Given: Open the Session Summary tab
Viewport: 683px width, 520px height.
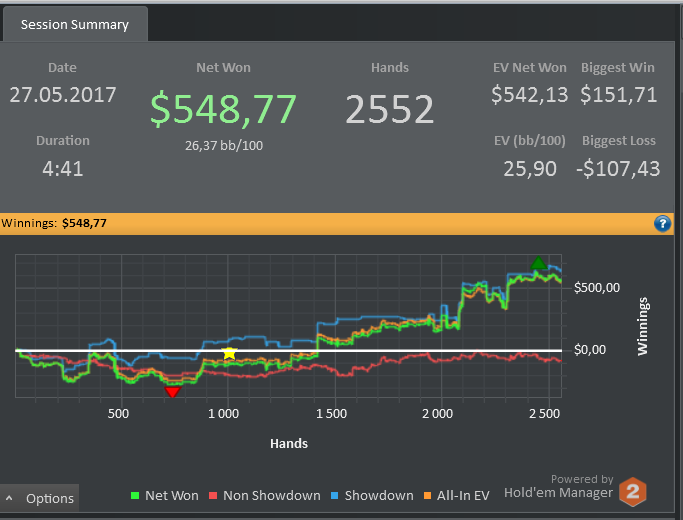Looking at the screenshot, I should tap(75, 24).
